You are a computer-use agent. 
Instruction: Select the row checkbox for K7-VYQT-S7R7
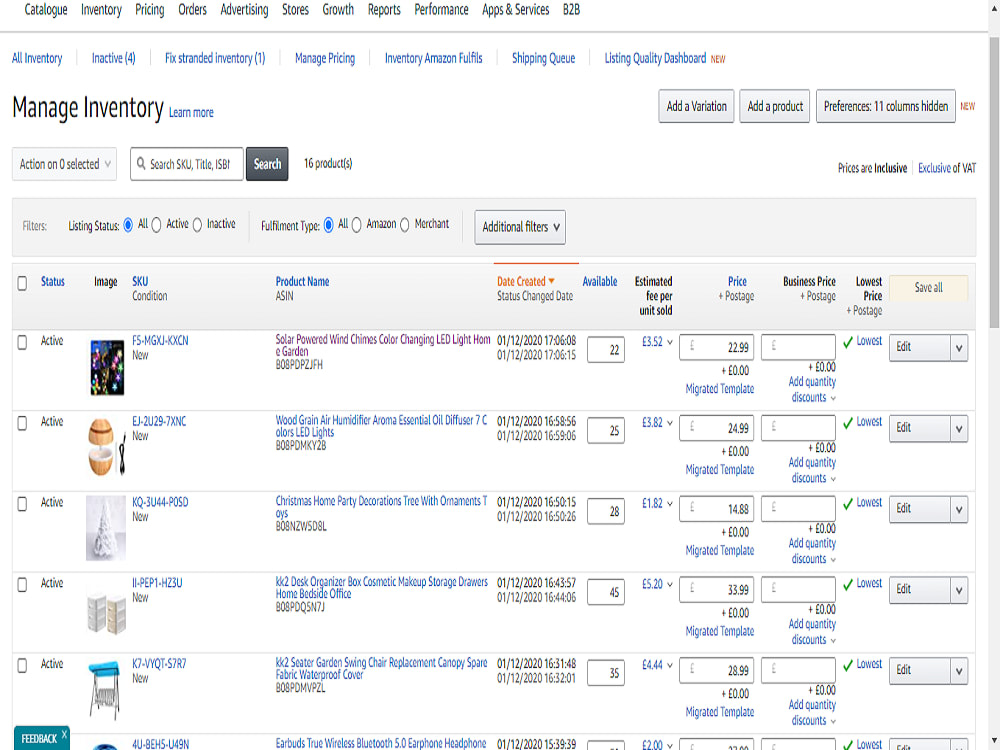coord(22,666)
